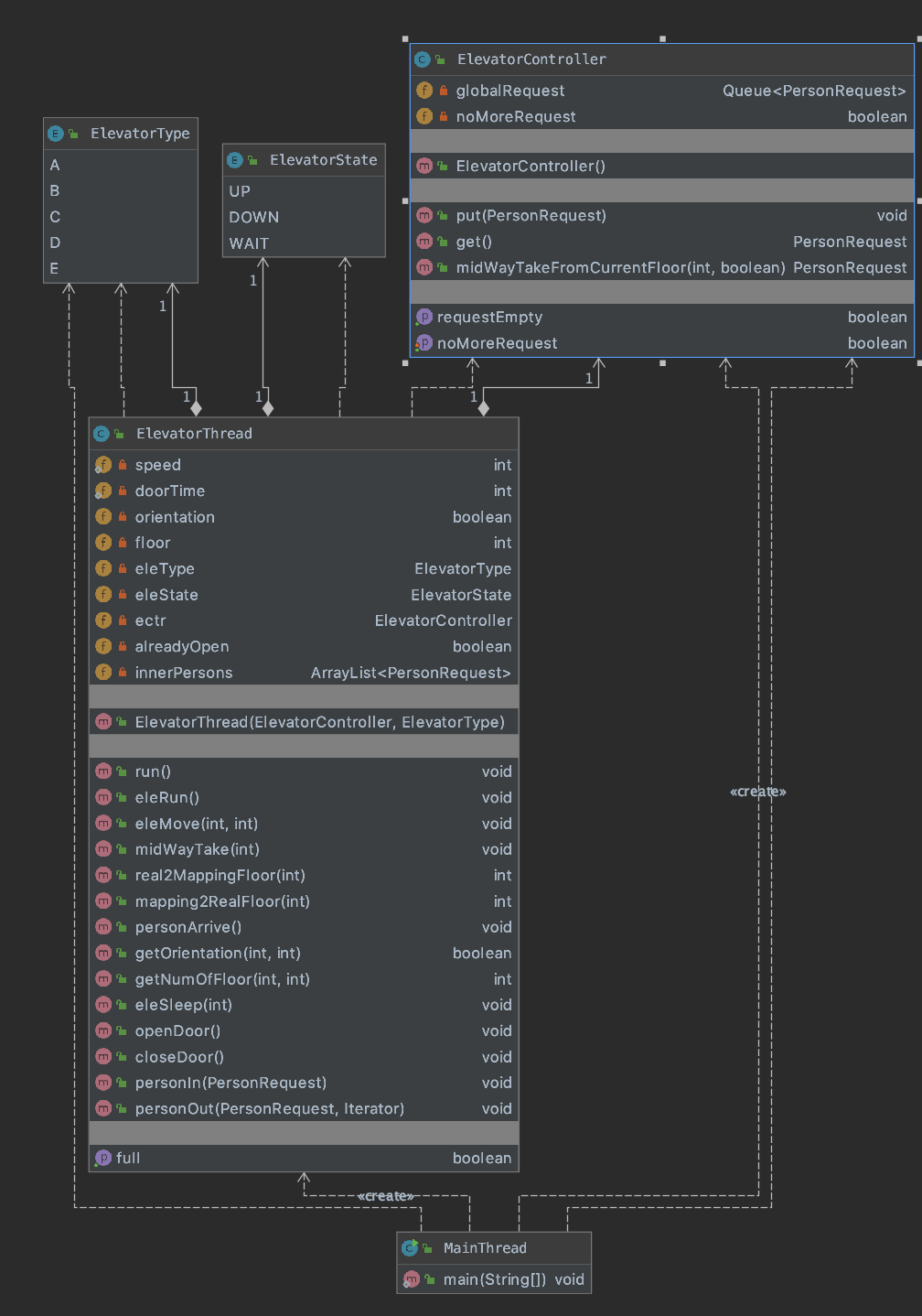
Task: Click enum constant A in ElevatorType
Action: coord(55,165)
